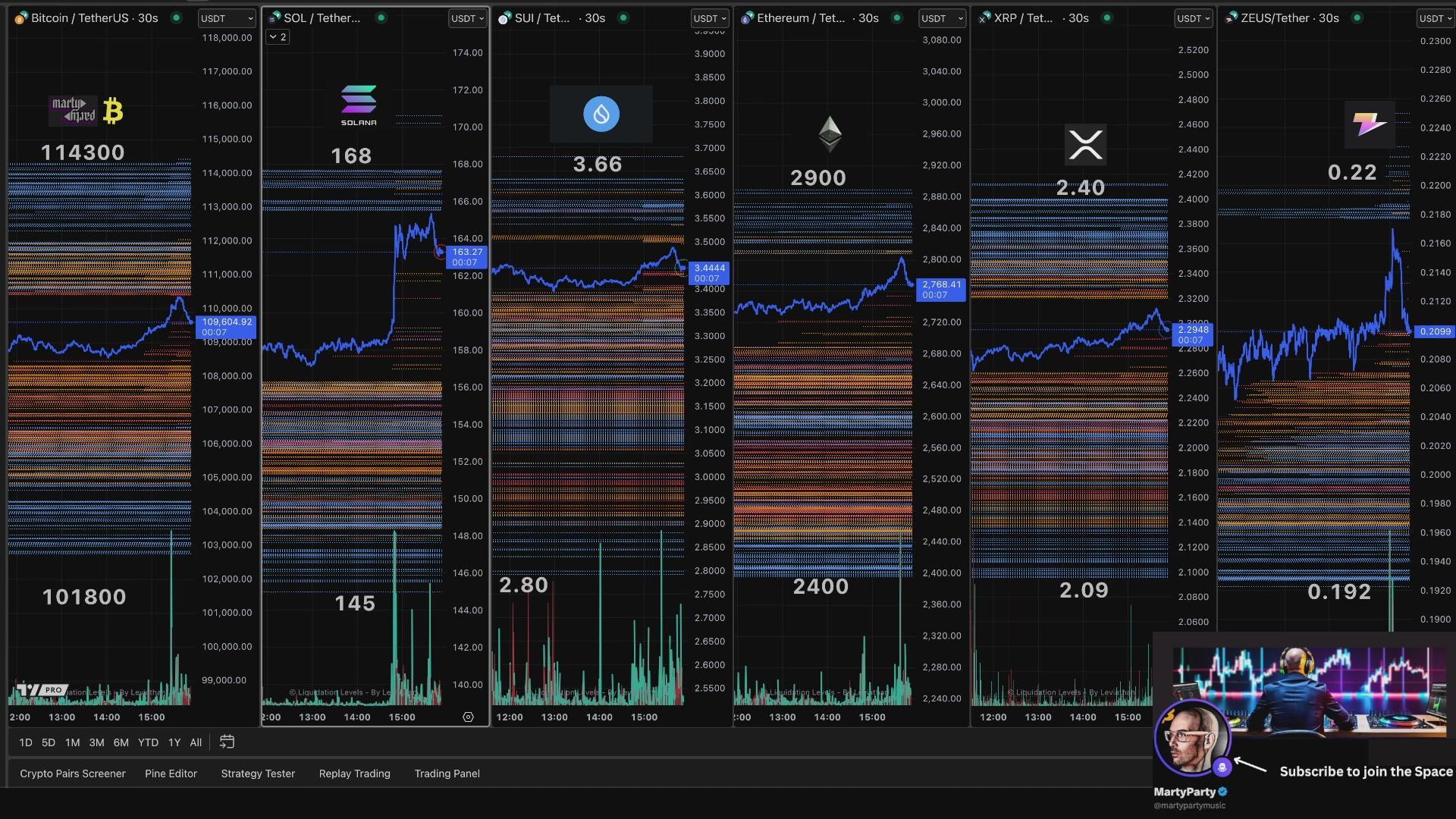
Task: Switch to the Strategy Tester tab
Action: (x=258, y=773)
